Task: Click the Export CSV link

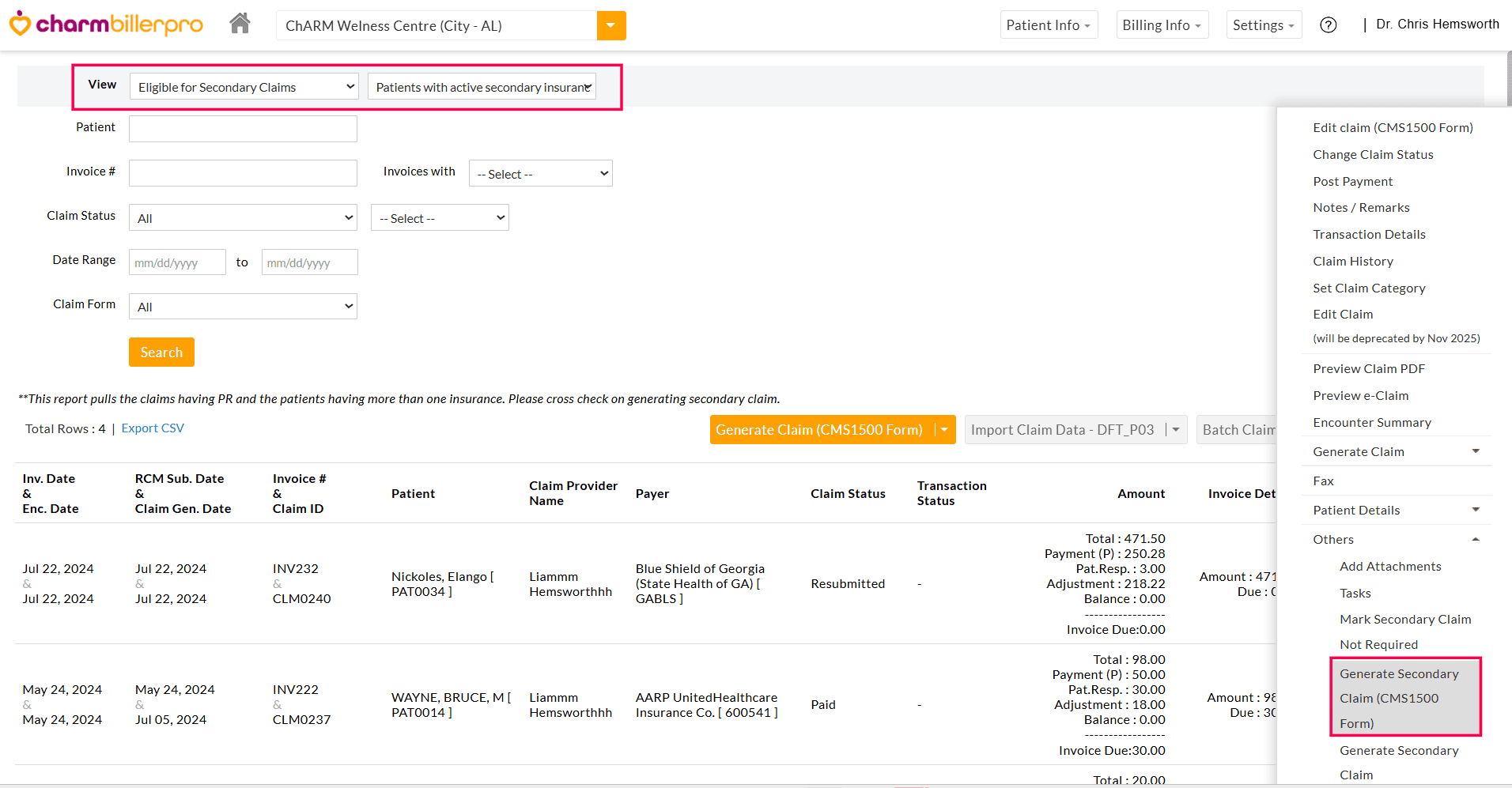Action: [153, 428]
